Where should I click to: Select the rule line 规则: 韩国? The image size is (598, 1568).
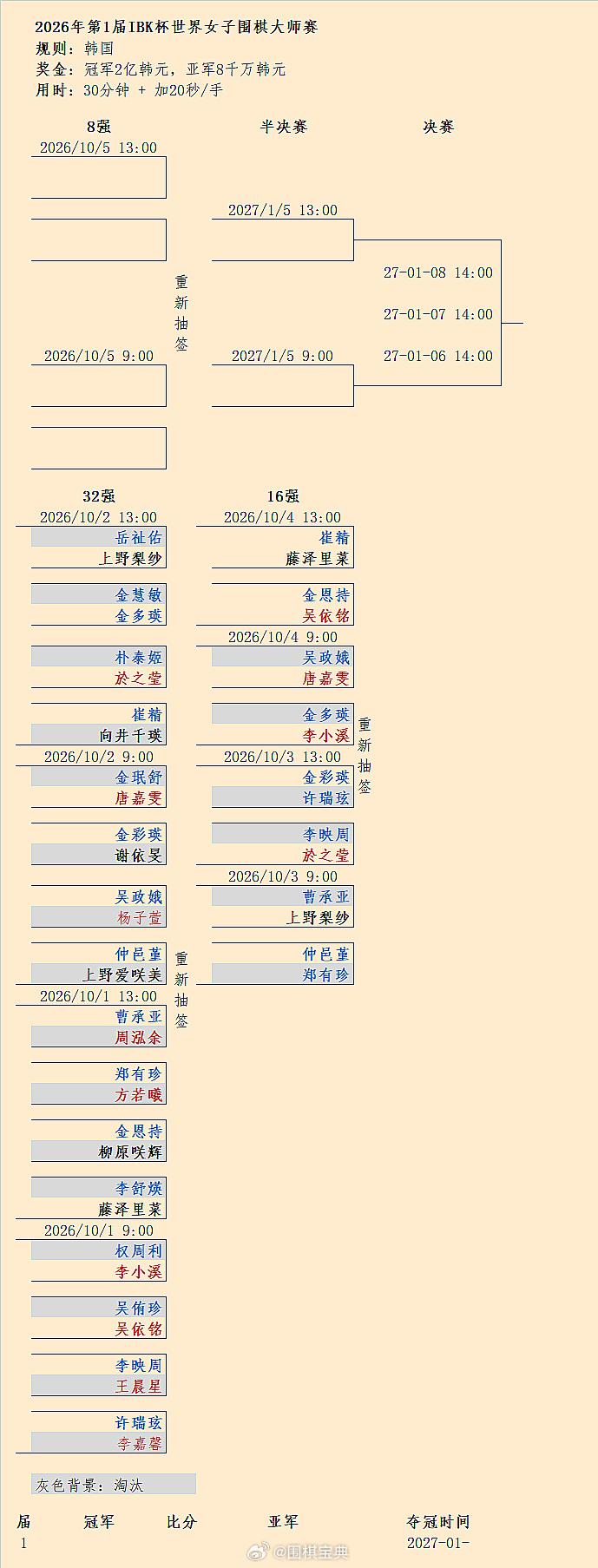pyautogui.click(x=74, y=49)
